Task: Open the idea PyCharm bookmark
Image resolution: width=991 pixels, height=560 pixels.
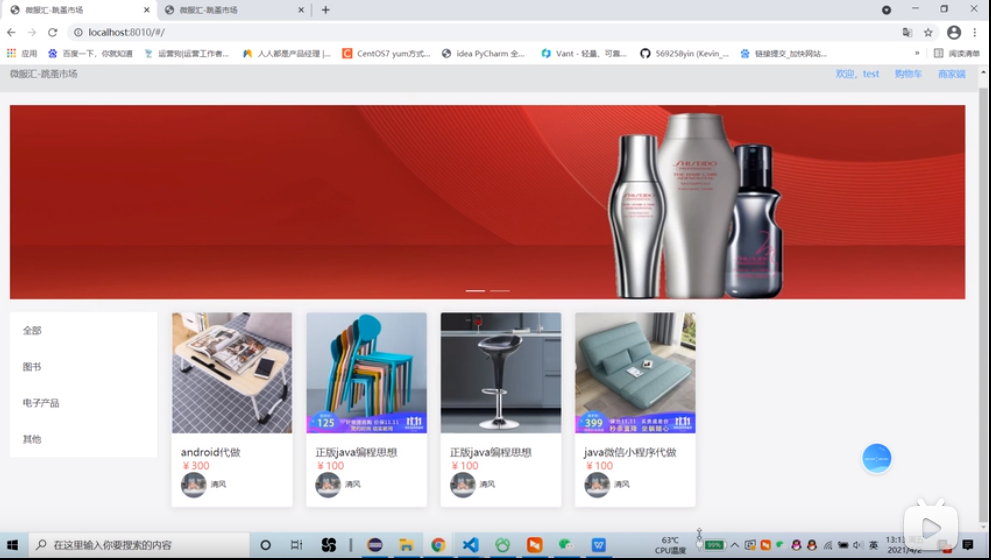Action: [483, 54]
